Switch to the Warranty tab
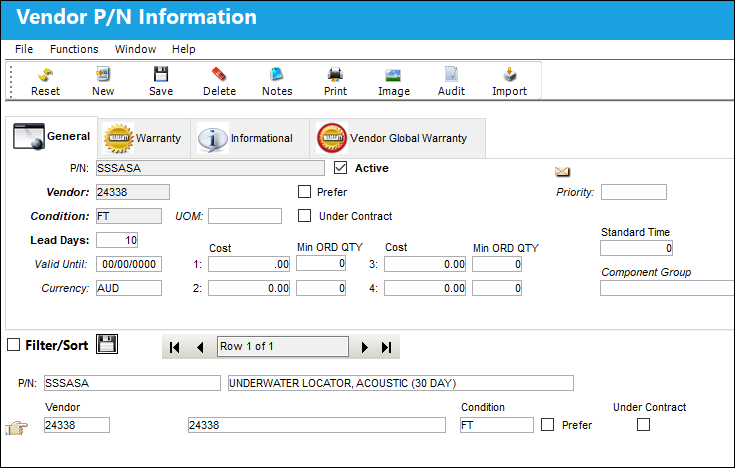The image size is (735, 468). [143, 138]
